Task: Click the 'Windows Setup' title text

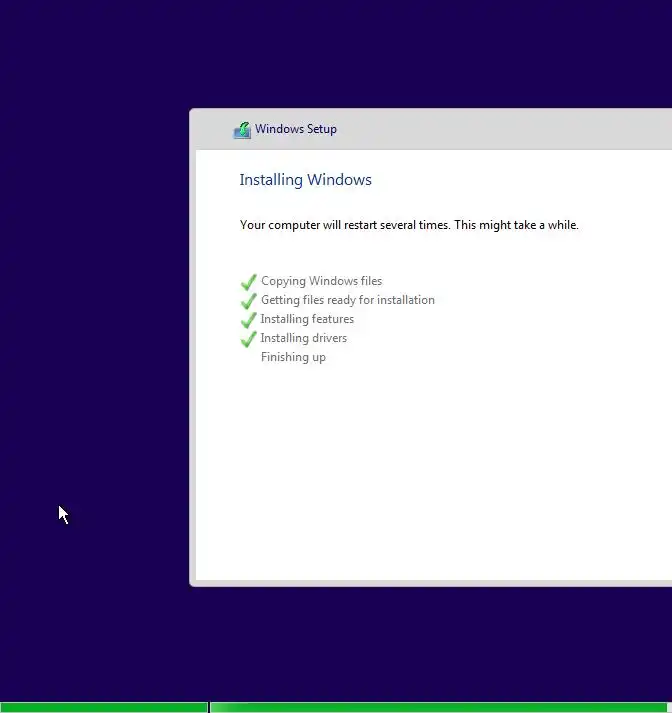Action: click(x=296, y=129)
